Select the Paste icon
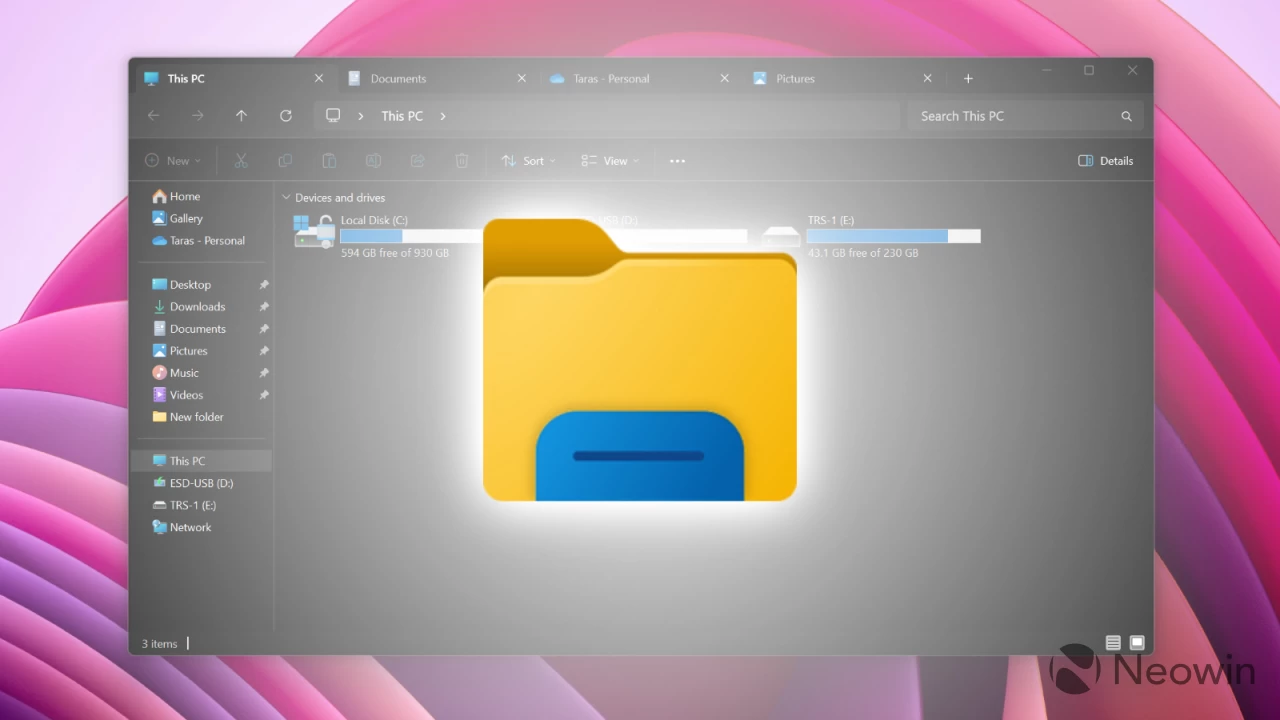Screen dimensions: 1280x720 pos(329,160)
